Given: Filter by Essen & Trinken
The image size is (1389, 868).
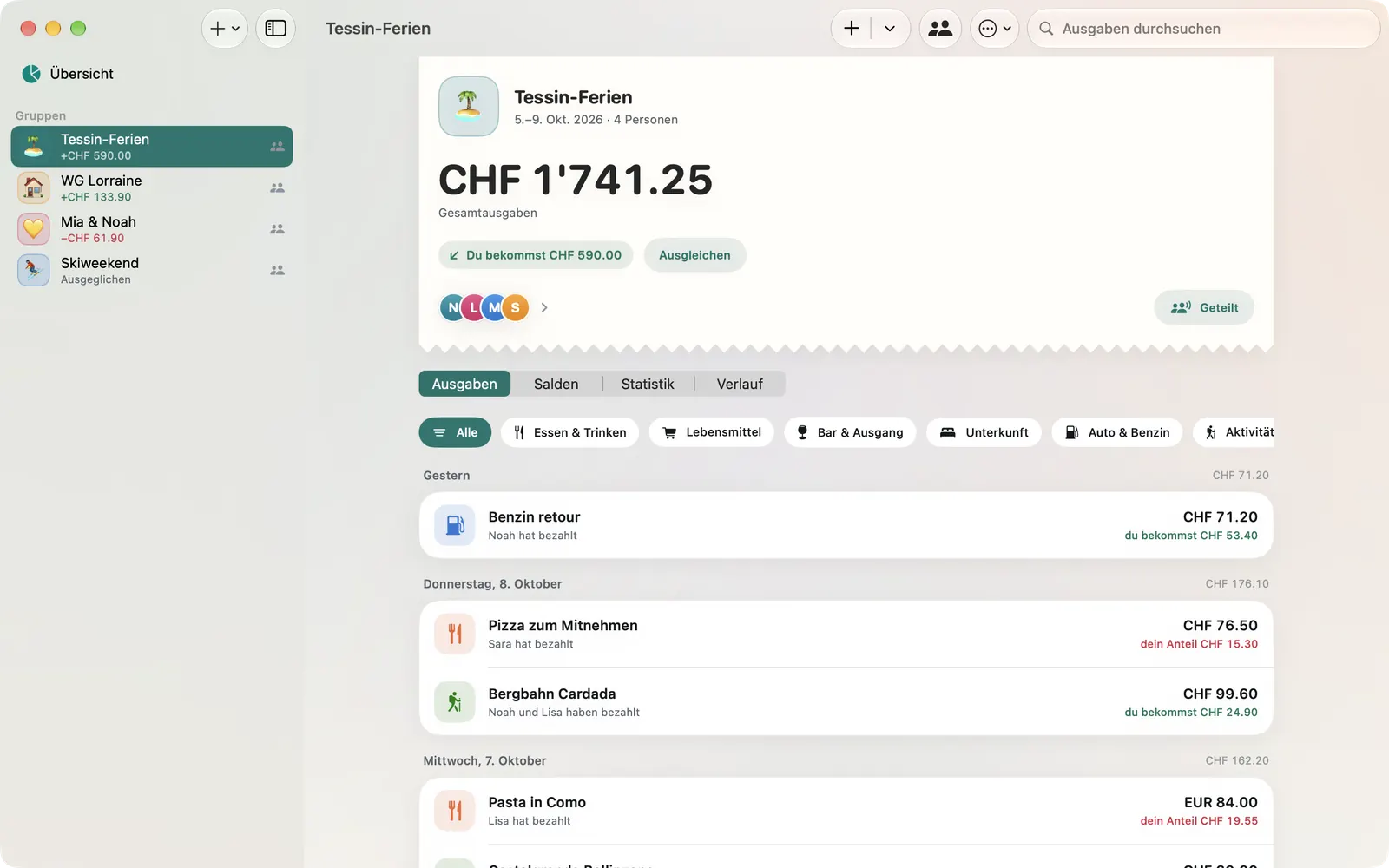Looking at the screenshot, I should pyautogui.click(x=569, y=432).
